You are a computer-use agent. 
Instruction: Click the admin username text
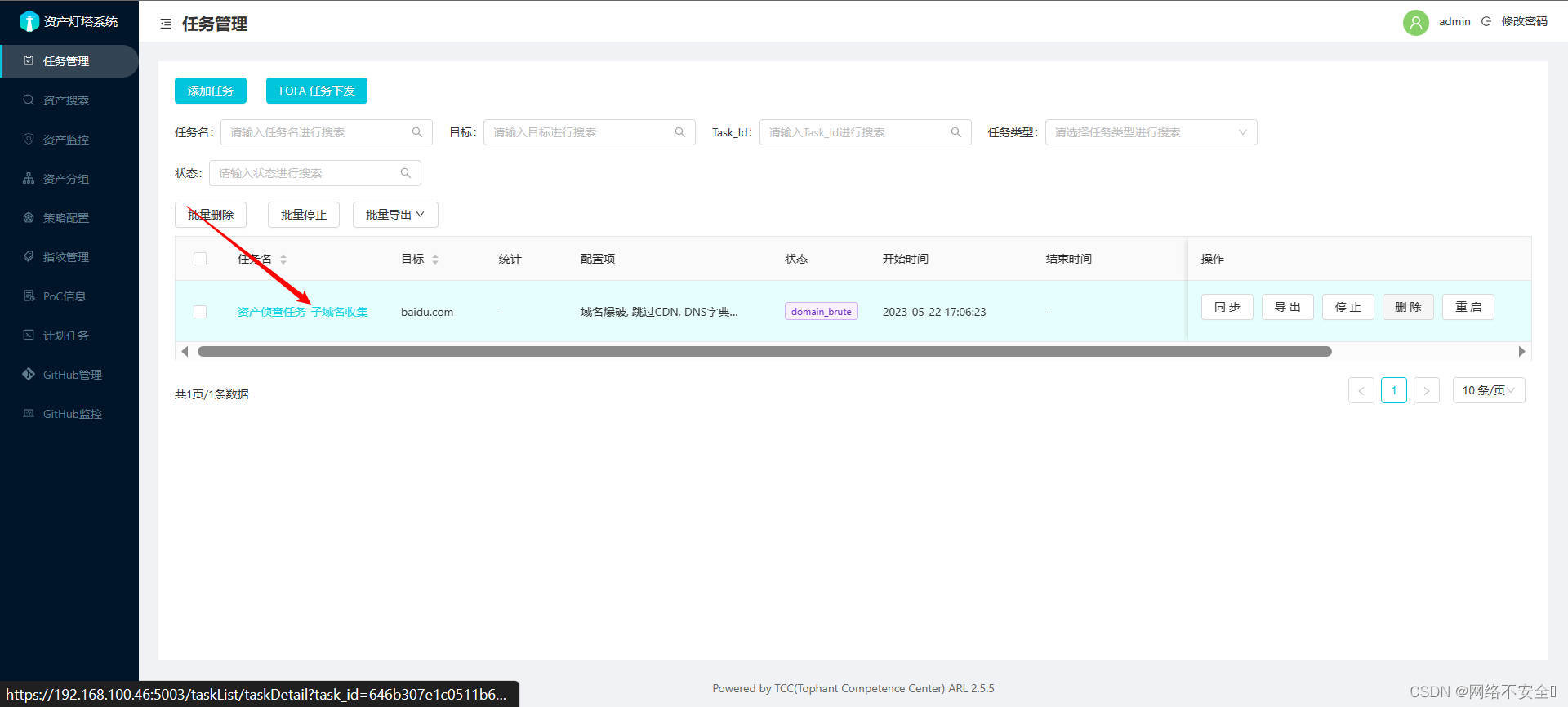coord(1454,21)
